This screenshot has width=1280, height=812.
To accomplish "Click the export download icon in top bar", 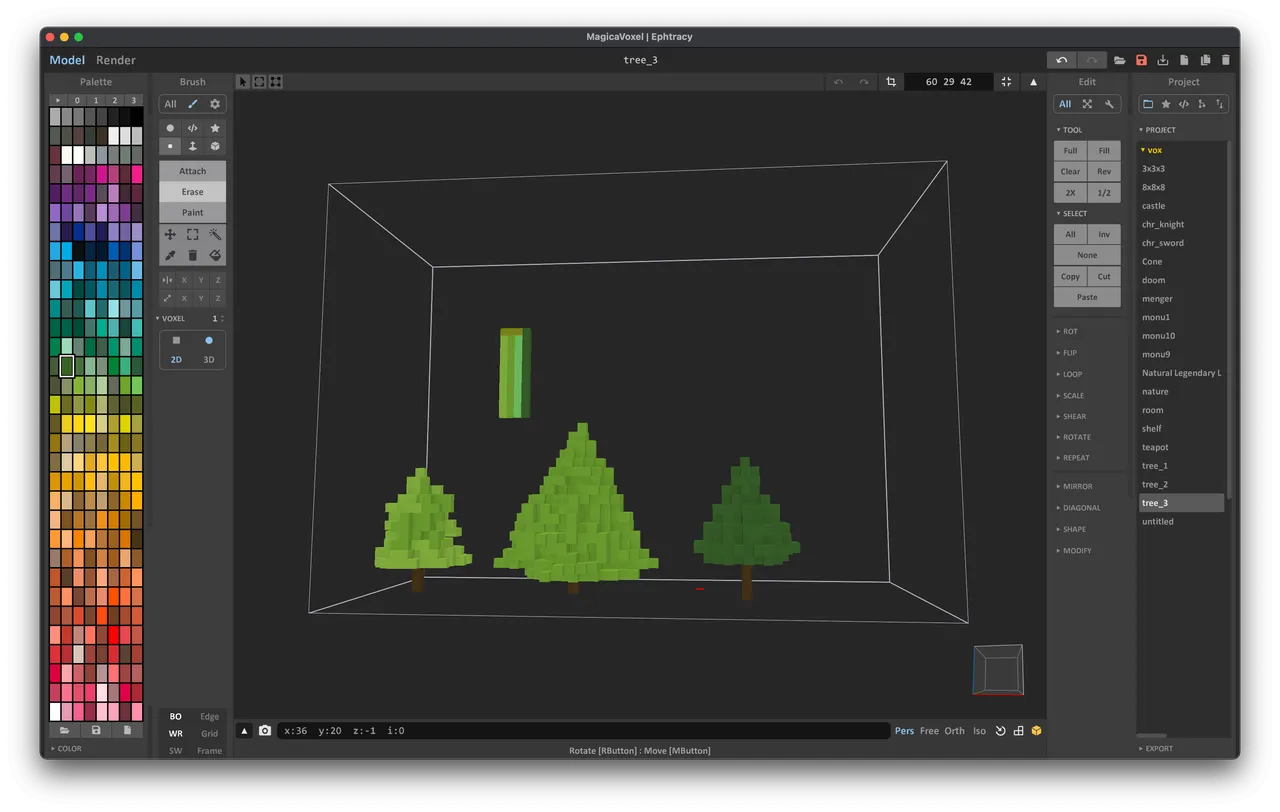I will (x=1162, y=60).
